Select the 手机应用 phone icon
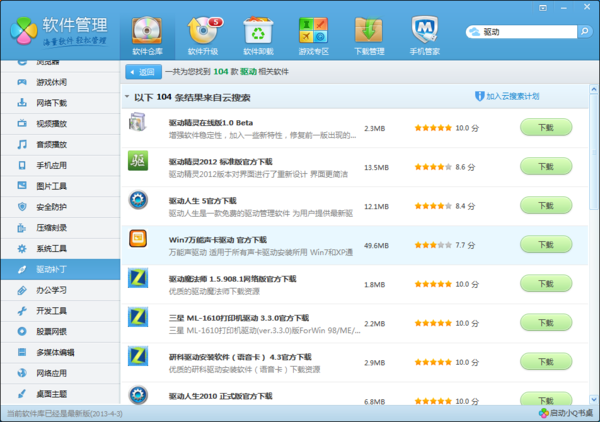 (22, 165)
